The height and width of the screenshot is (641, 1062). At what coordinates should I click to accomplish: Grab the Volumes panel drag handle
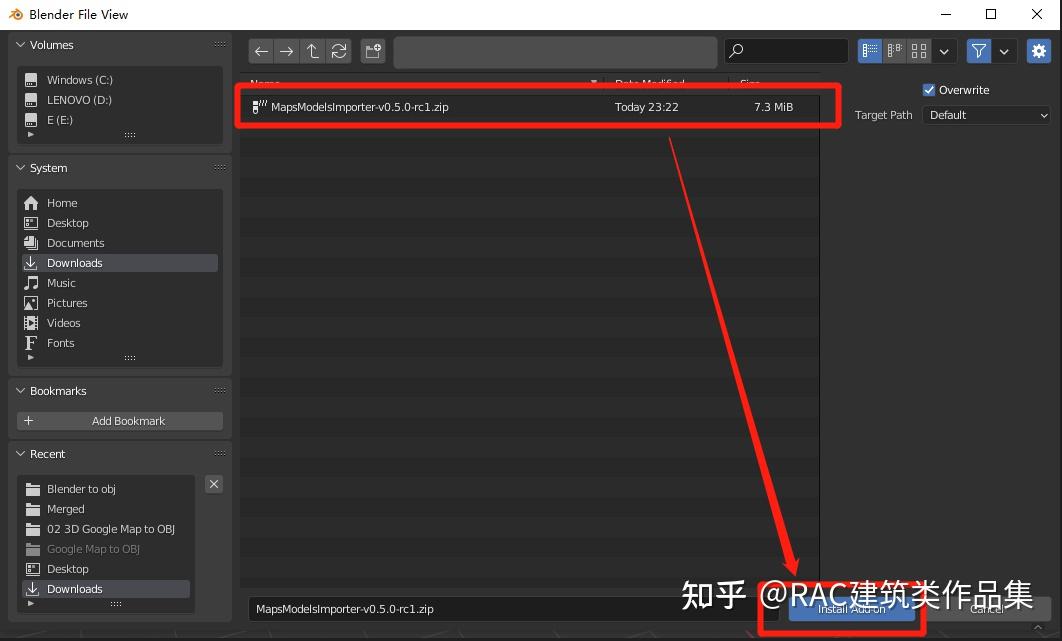220,44
